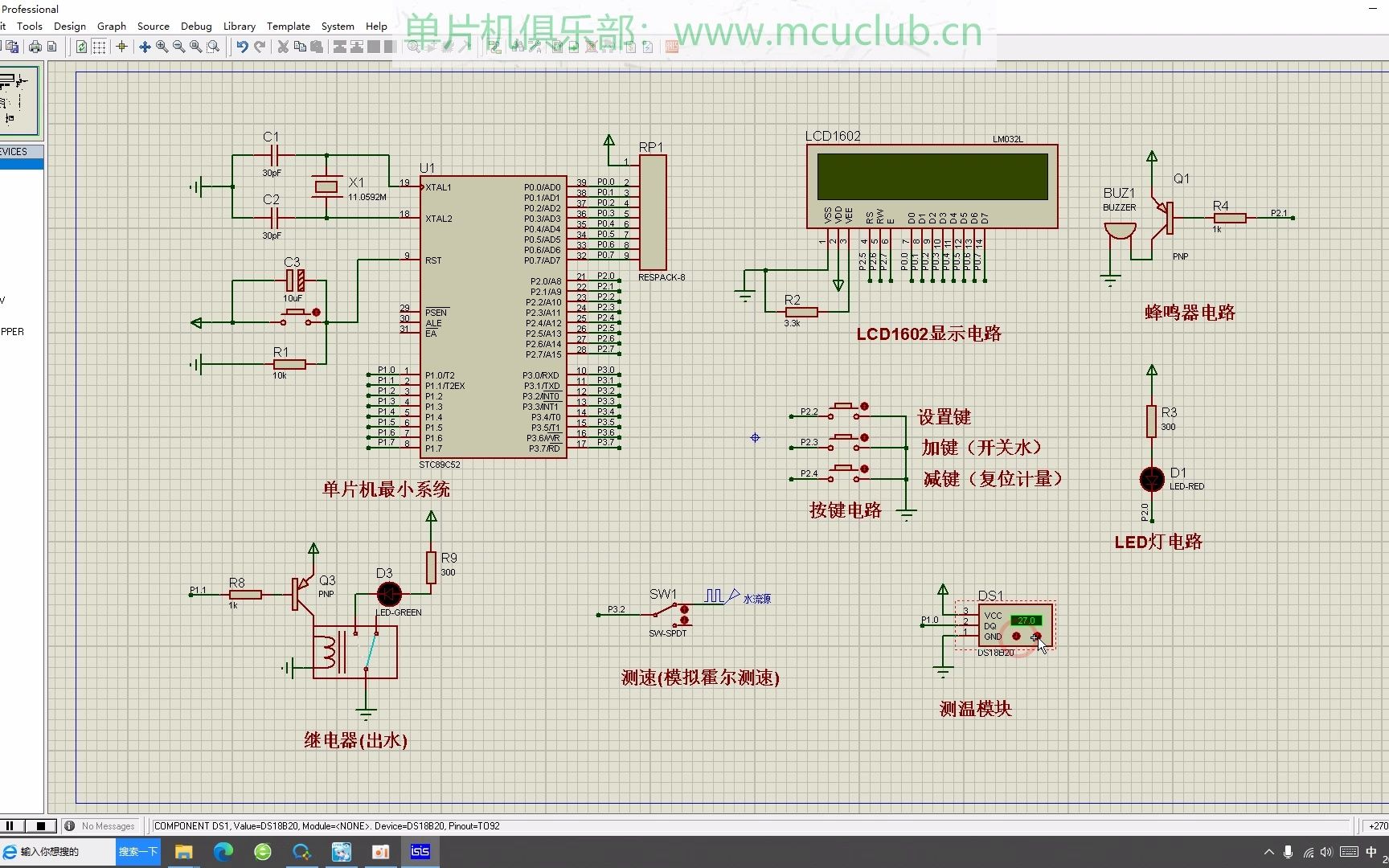Click the DS18B20 27.0 temperature readout
Viewport: 1389px width, 868px height.
click(x=1026, y=620)
